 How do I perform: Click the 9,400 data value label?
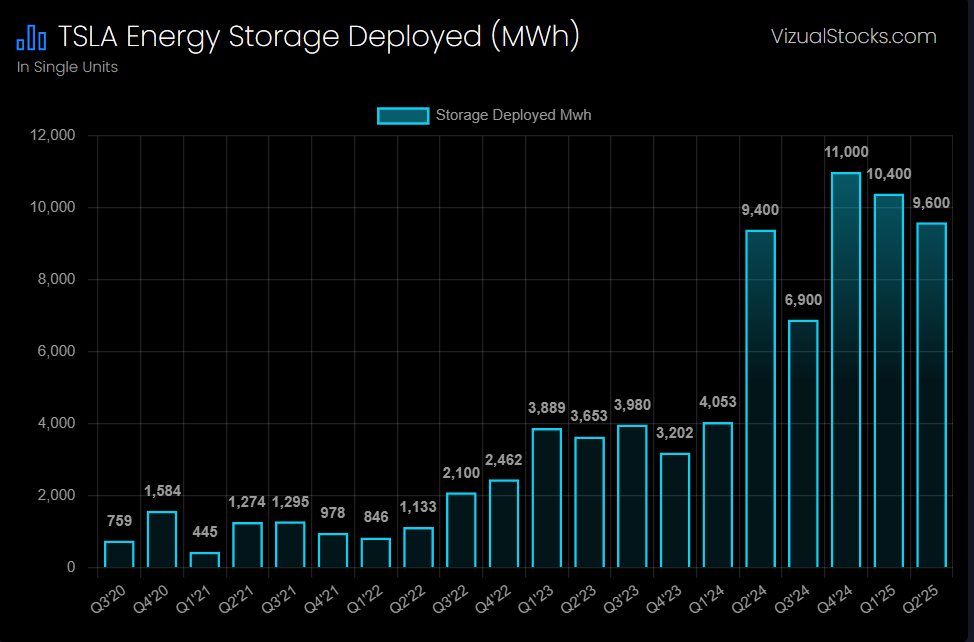tap(760, 210)
